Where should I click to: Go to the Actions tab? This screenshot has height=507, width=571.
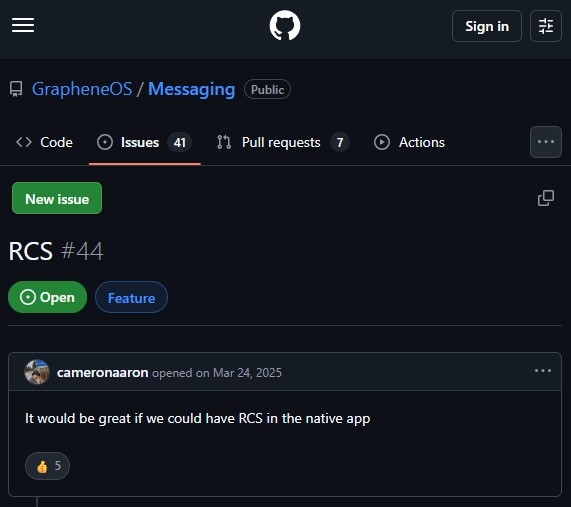409,142
